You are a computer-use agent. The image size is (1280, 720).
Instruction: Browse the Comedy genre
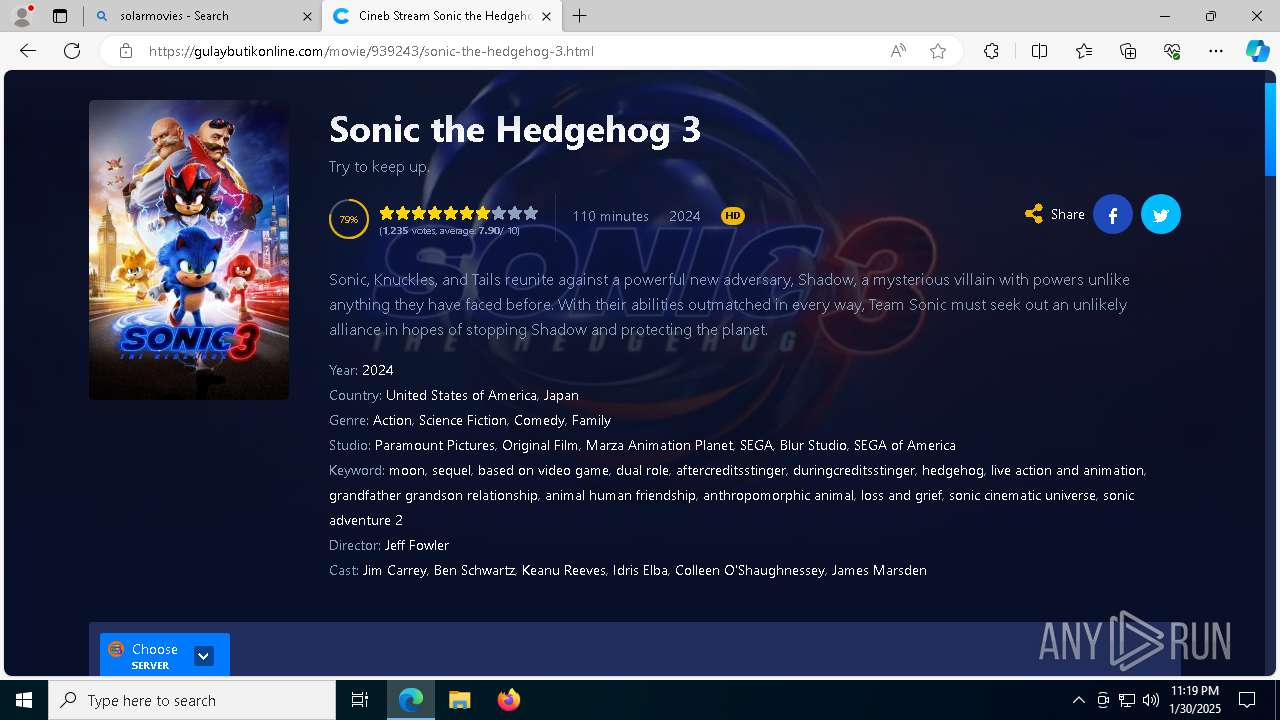539,420
